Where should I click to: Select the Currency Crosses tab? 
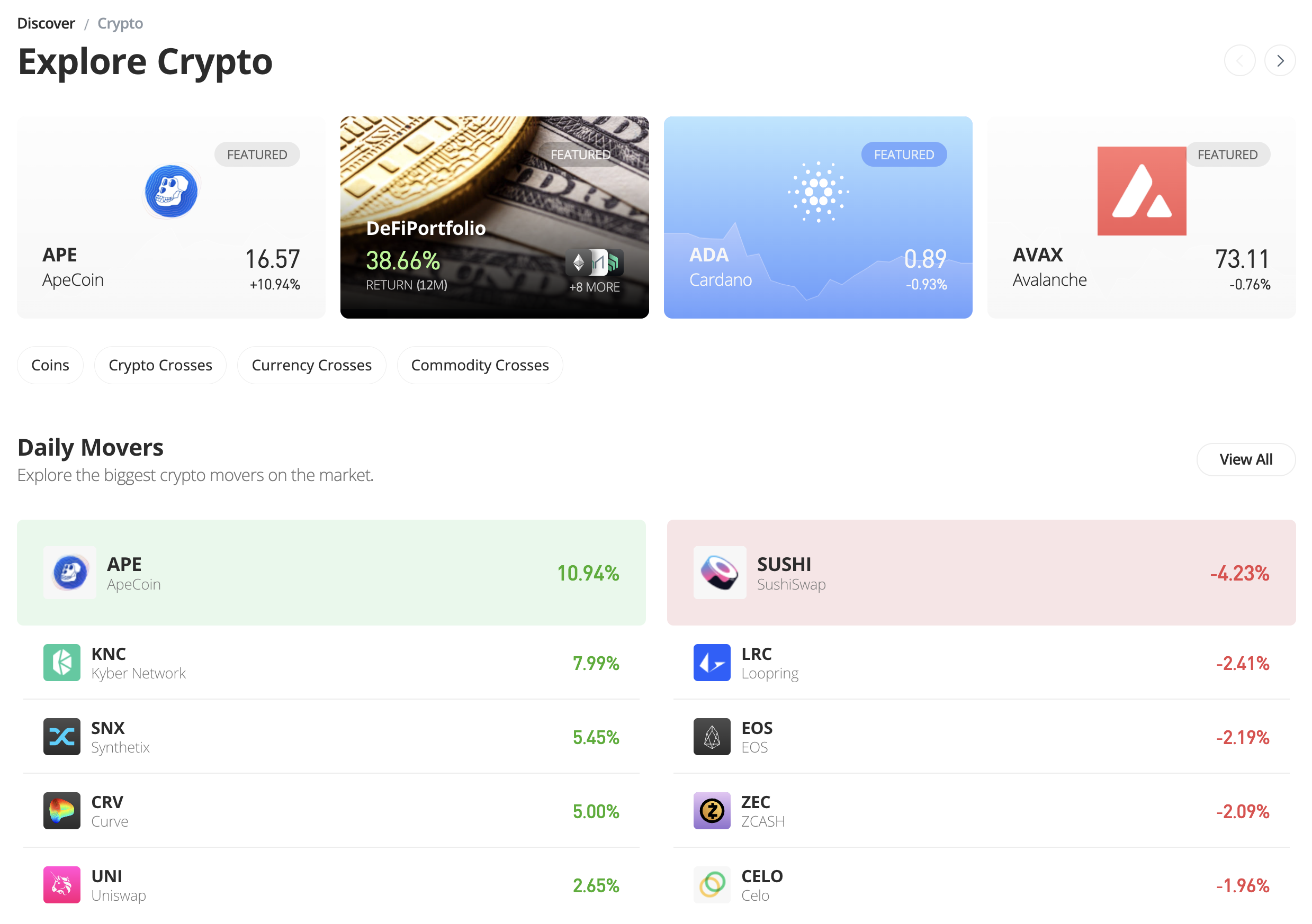(x=312, y=365)
